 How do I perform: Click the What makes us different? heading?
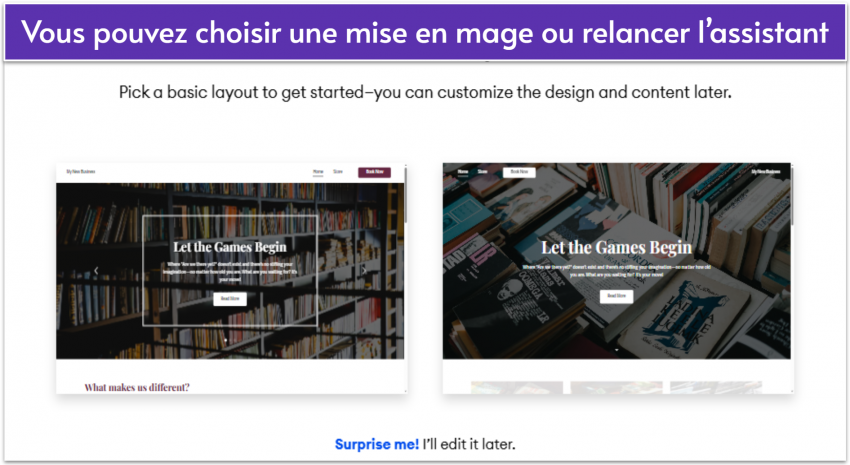tap(137, 388)
